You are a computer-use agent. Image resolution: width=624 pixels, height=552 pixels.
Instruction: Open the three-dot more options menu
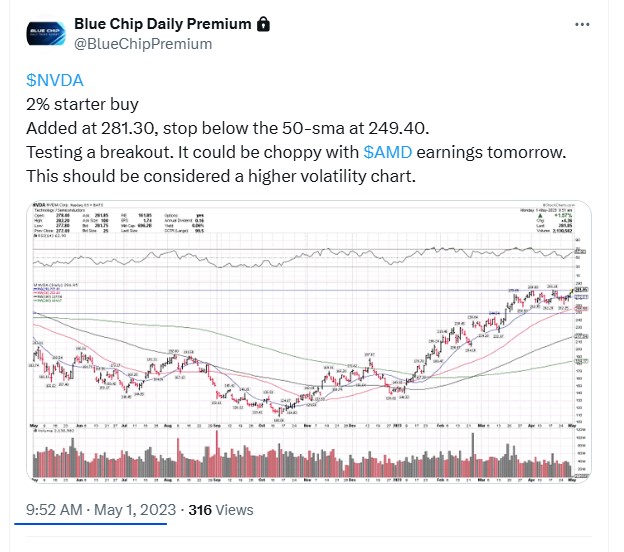[x=582, y=25]
